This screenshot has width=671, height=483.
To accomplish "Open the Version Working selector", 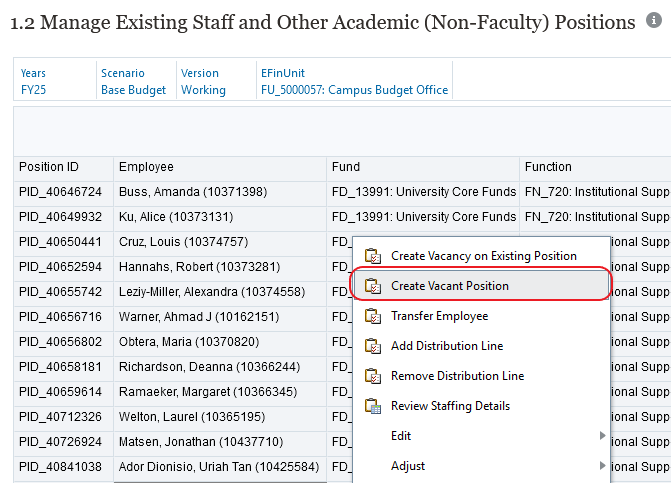I will click(x=203, y=90).
